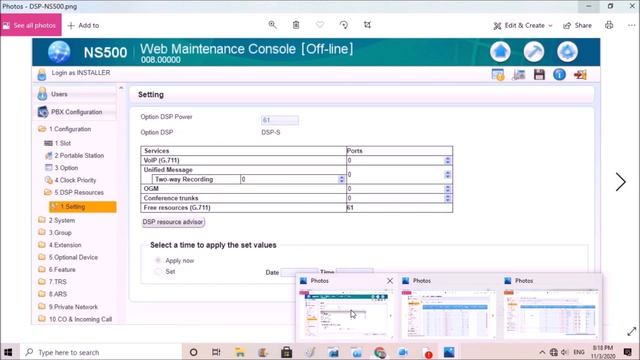Open the blue information icon
The width and height of the screenshot is (640, 360).
(559, 75)
